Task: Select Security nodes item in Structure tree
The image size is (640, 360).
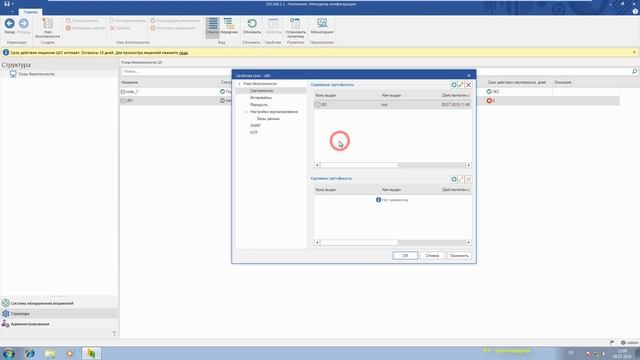Action: (36, 74)
